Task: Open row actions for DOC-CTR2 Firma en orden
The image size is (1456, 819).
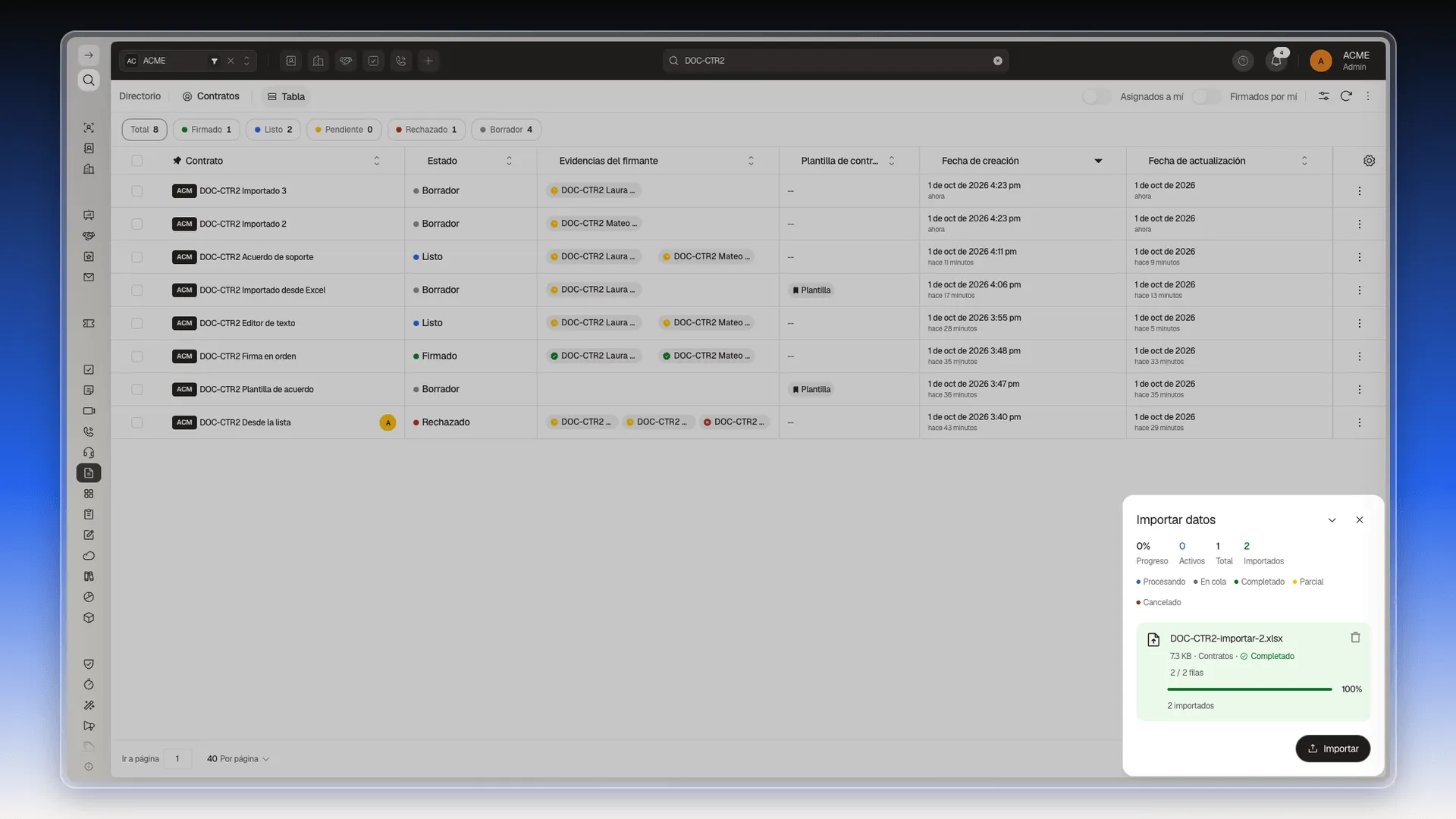Action: [x=1359, y=356]
